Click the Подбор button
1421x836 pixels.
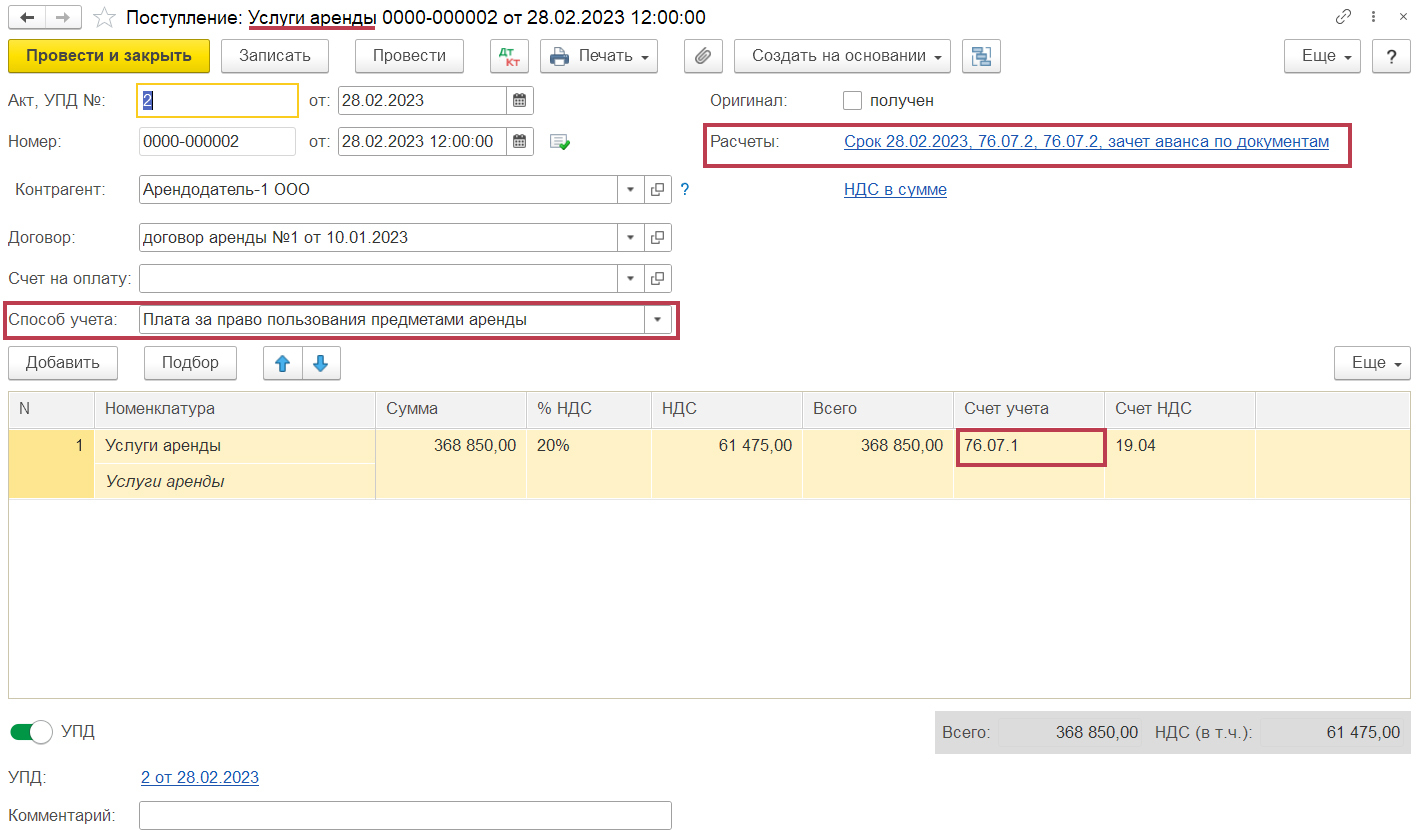pyautogui.click(x=190, y=363)
